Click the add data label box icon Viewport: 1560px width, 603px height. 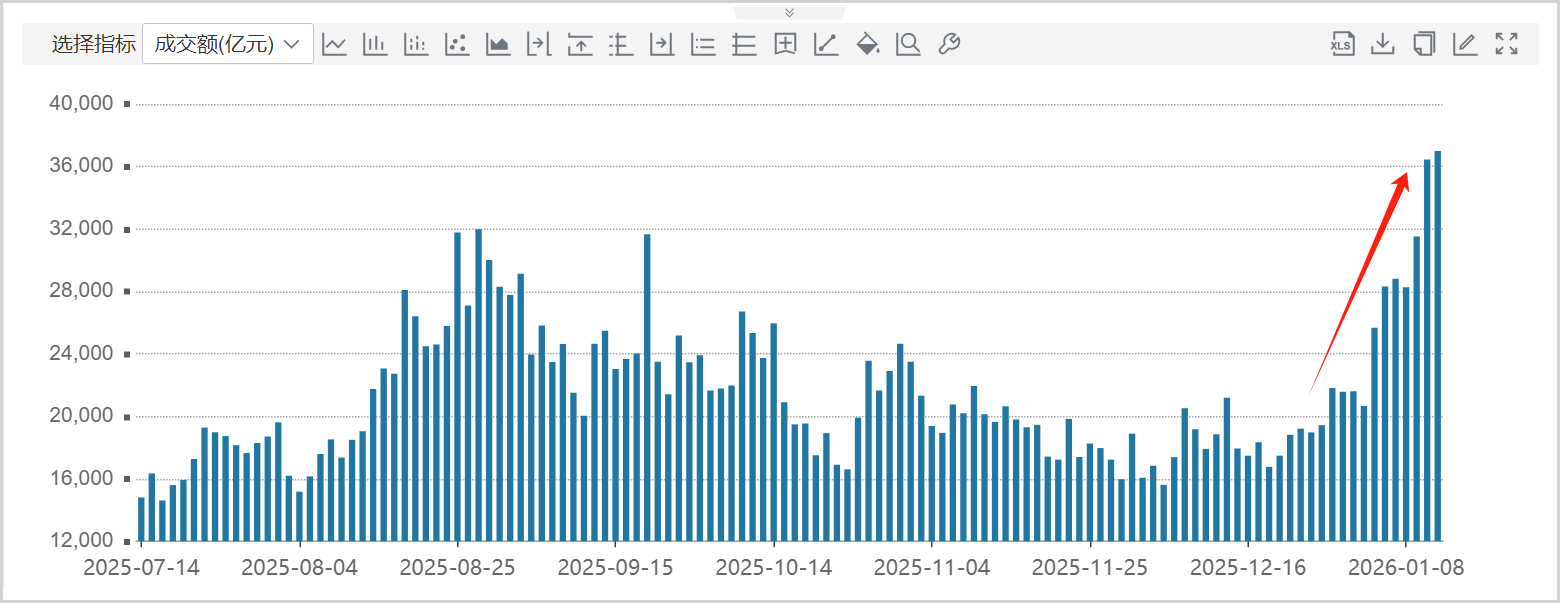coord(785,44)
